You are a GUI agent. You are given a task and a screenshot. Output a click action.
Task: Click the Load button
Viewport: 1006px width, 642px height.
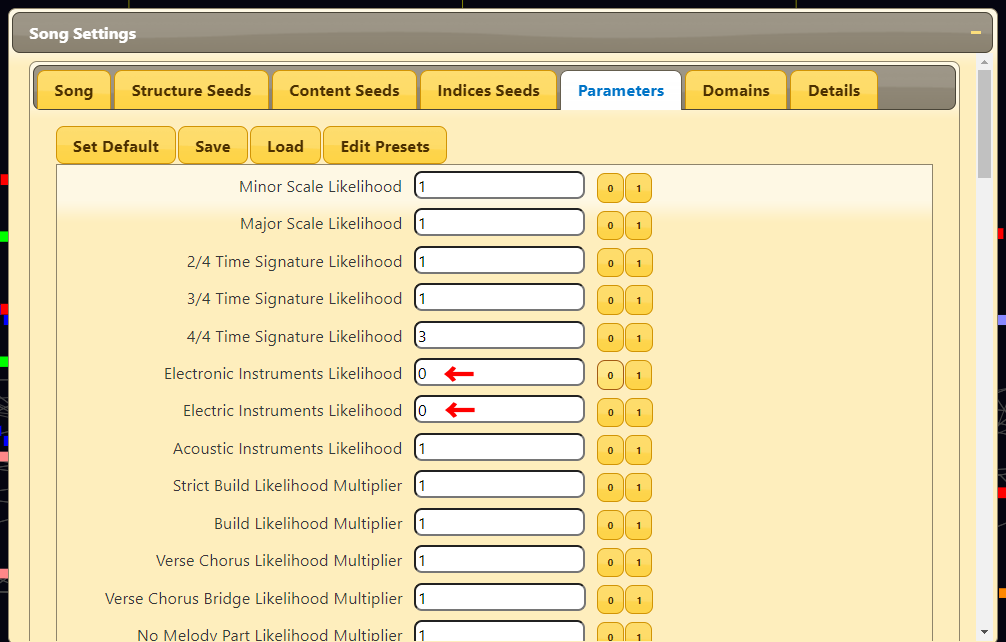[x=285, y=146]
